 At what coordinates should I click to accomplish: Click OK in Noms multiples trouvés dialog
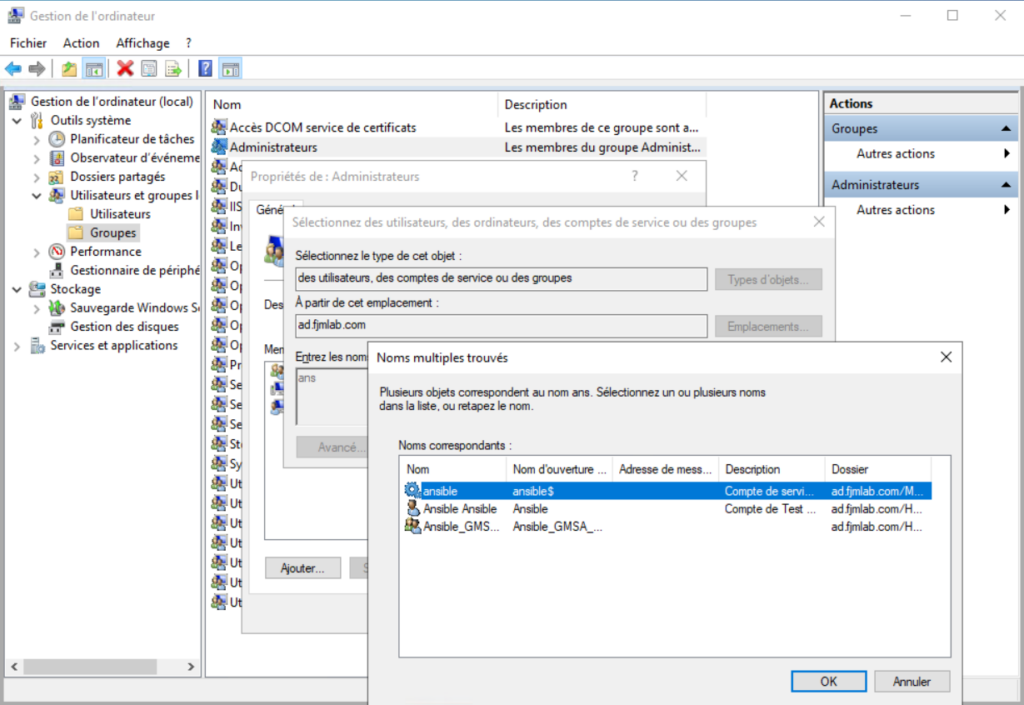[x=828, y=681]
